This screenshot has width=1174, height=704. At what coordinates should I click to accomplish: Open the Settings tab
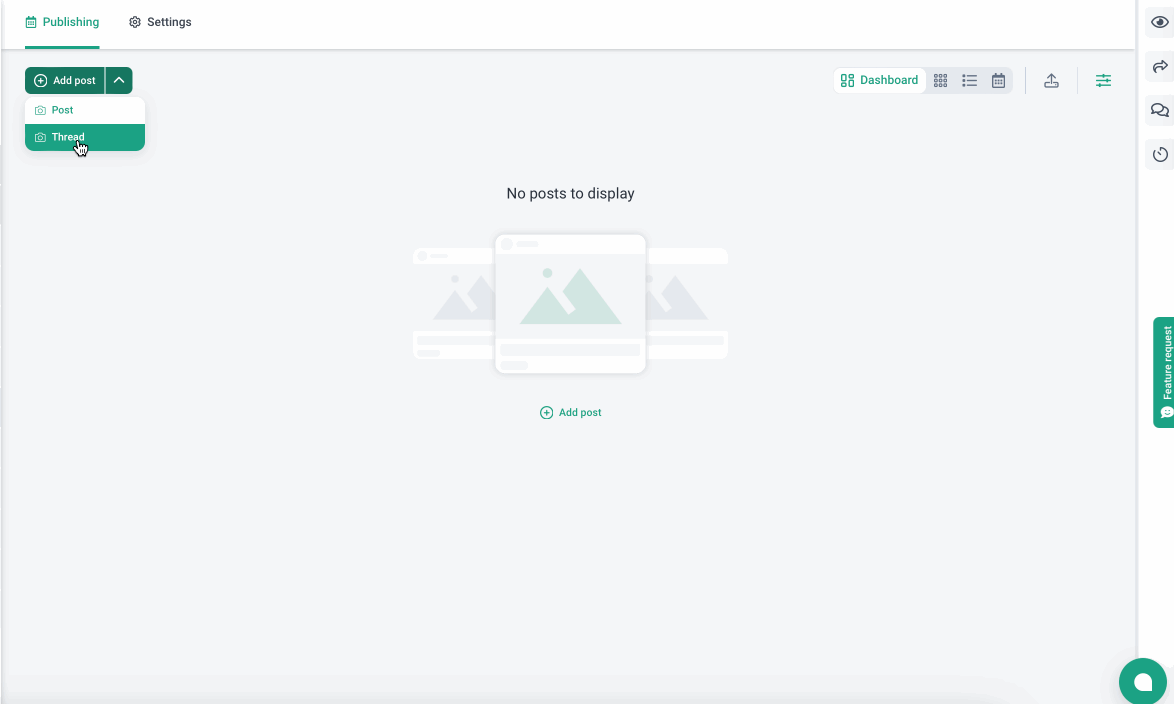[160, 22]
